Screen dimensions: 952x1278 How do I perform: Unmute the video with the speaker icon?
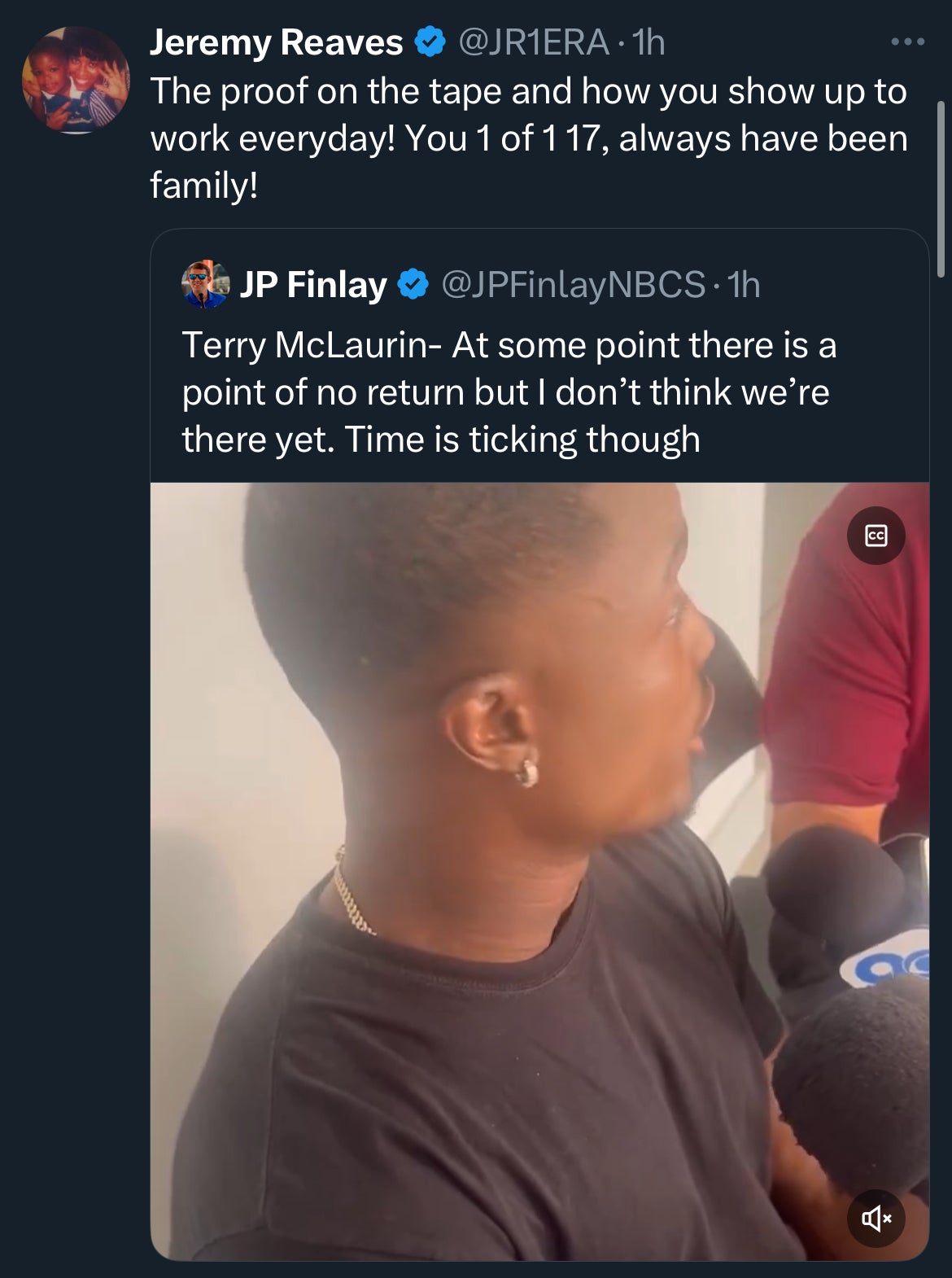[x=876, y=1218]
